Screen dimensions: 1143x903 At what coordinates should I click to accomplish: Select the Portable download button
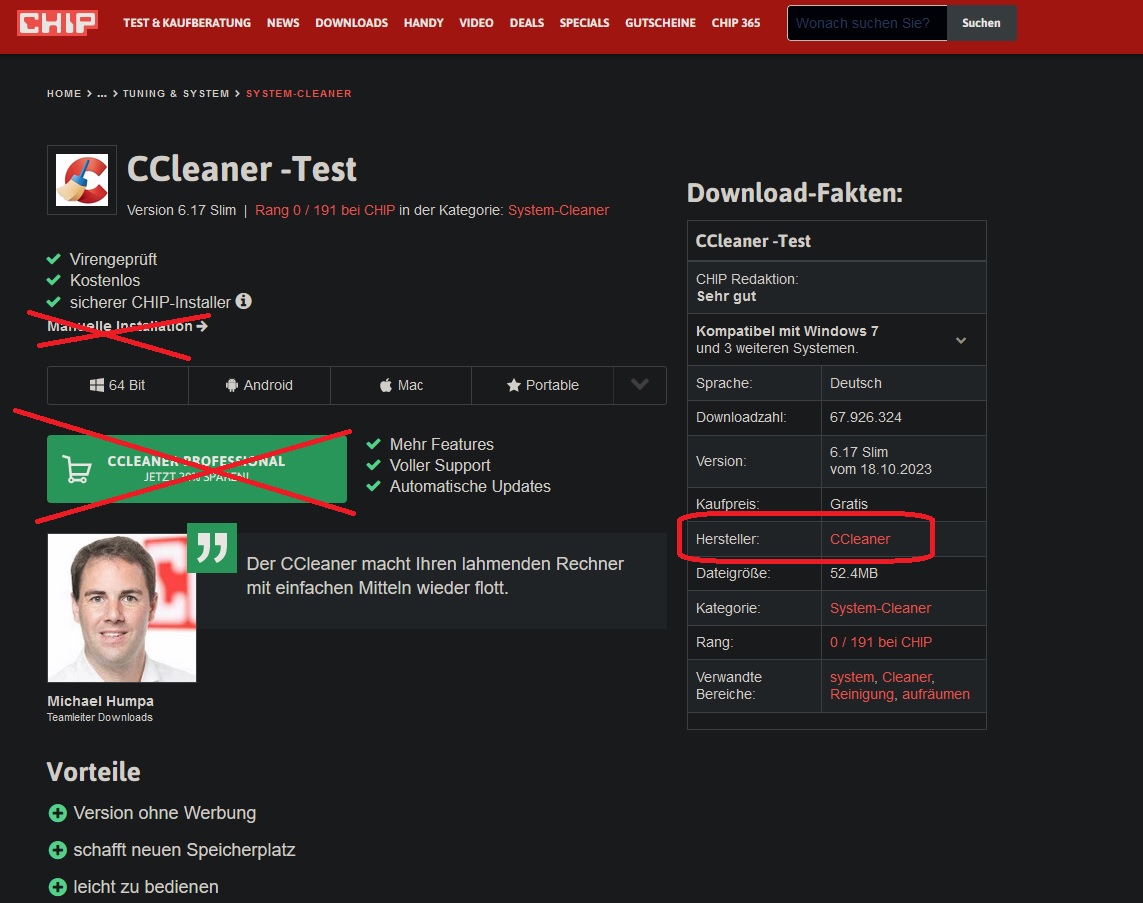542,385
